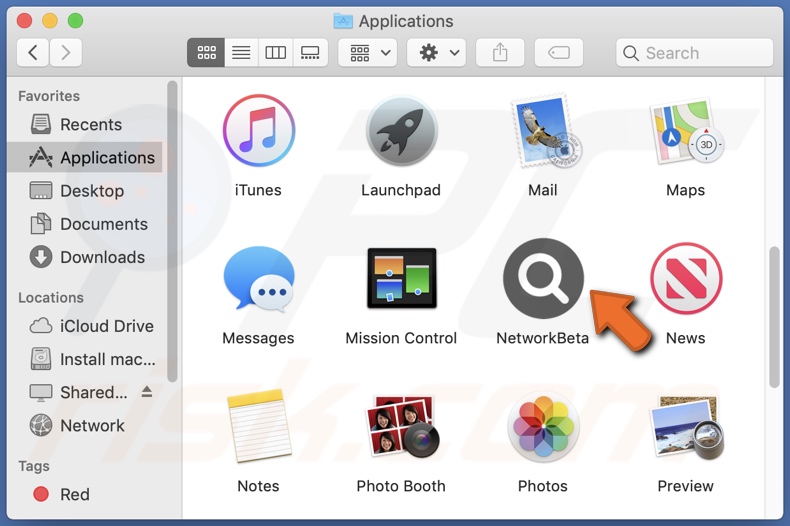790x526 pixels.
Task: Open iCloud Drive in the sidebar
Action: pyautogui.click(x=85, y=326)
